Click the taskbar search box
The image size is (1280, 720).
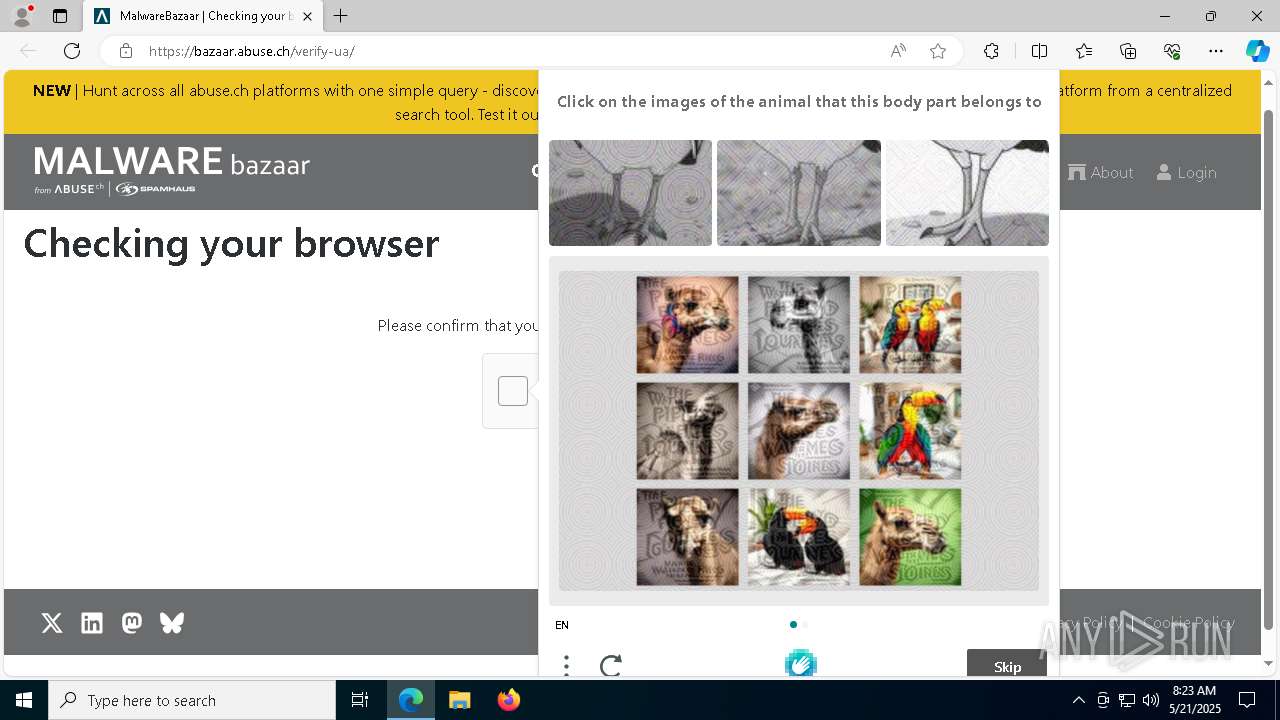(192, 700)
